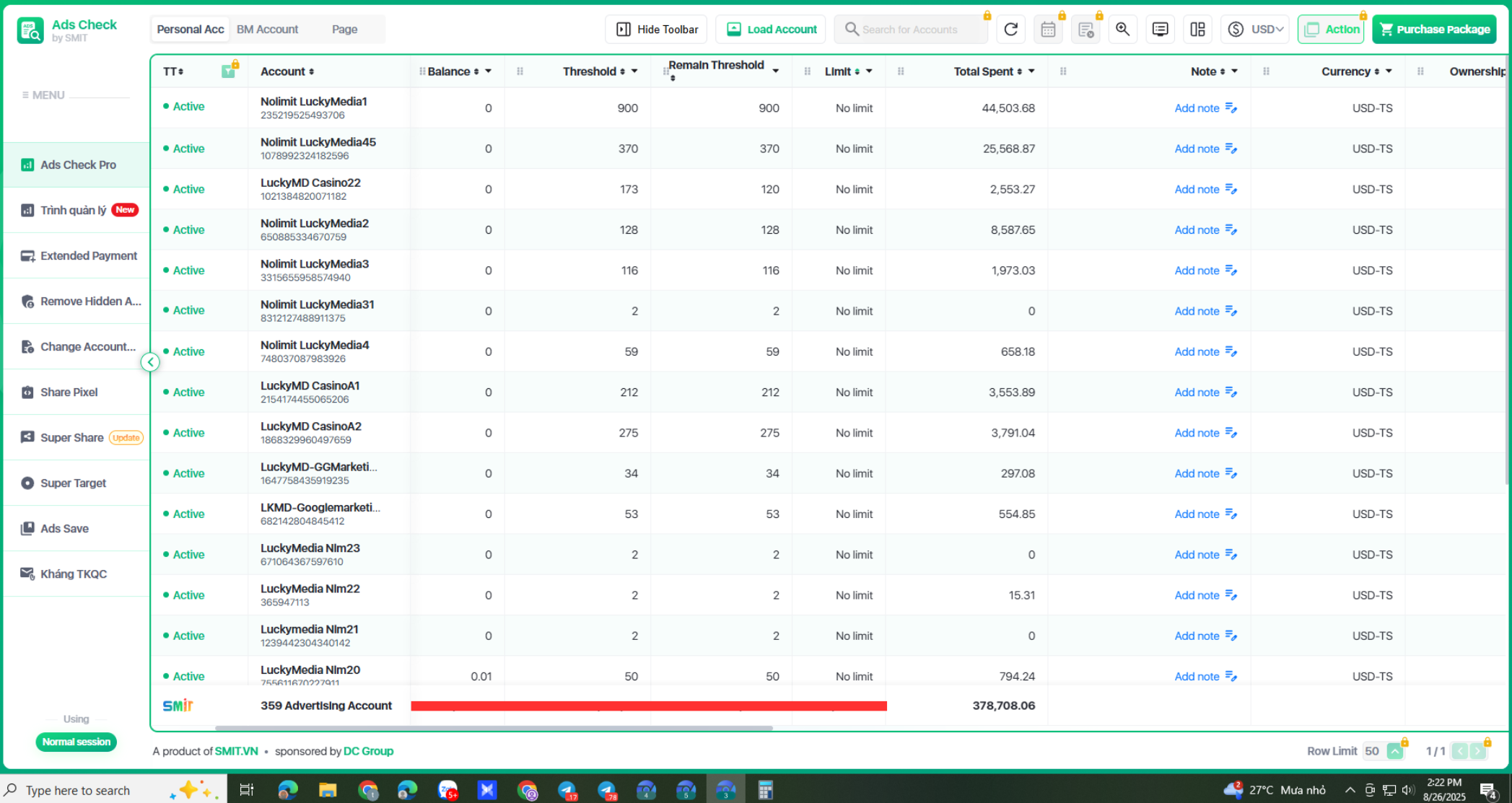Open the Currency column dropdown arrow
This screenshot has width=1512, height=803.
pyautogui.click(x=1389, y=71)
